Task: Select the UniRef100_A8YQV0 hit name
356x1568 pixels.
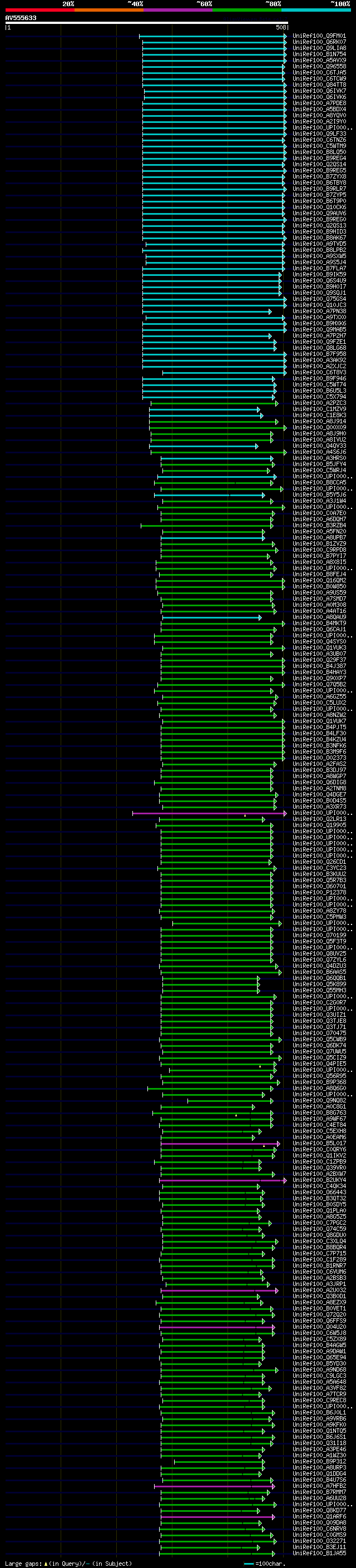Action: [x=319, y=116]
